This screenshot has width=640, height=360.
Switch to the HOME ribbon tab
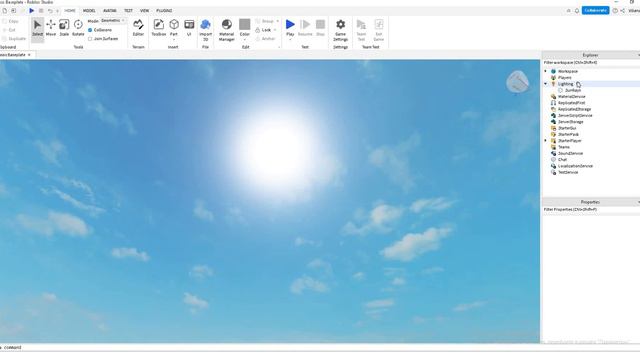70,11
